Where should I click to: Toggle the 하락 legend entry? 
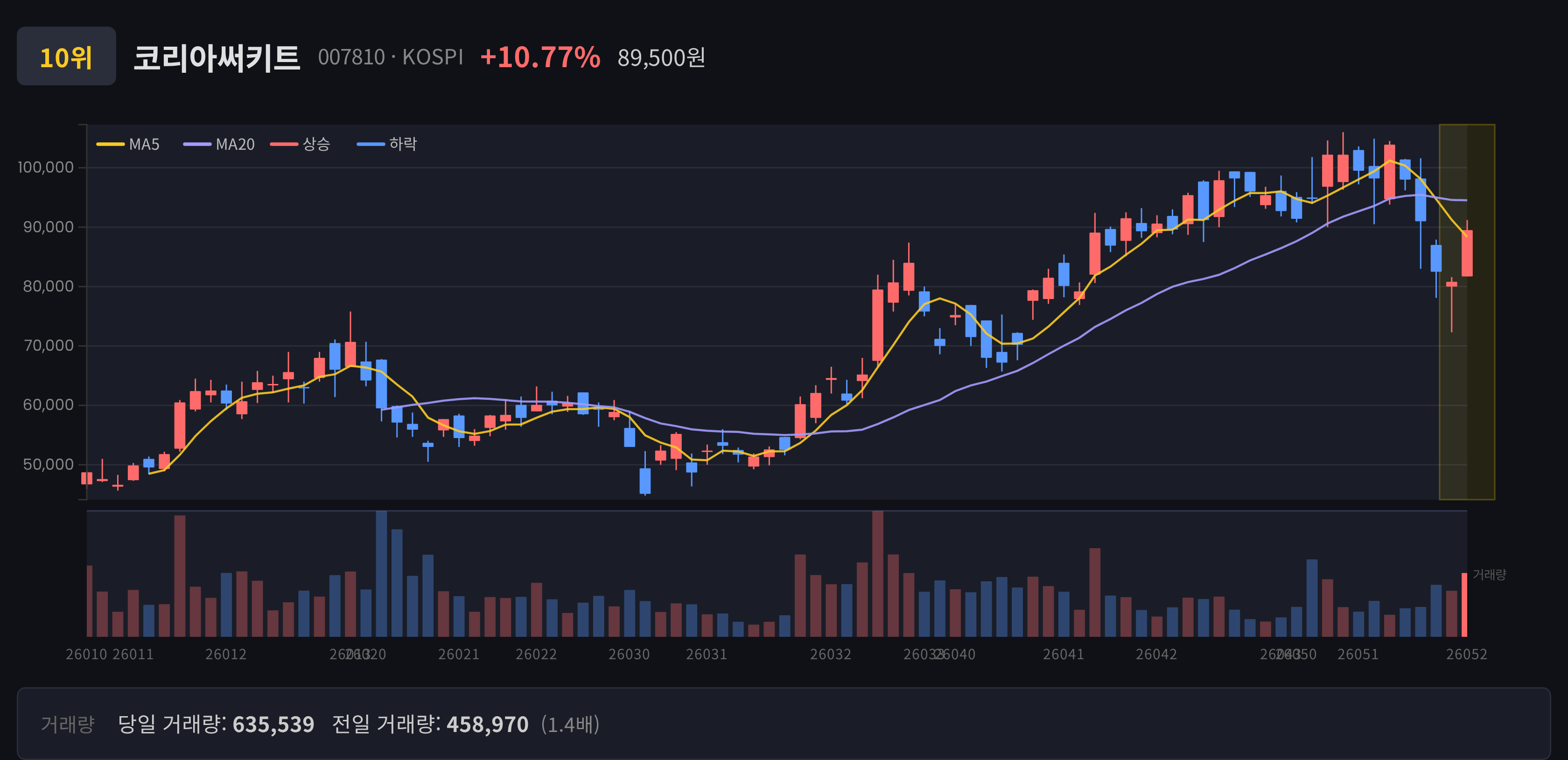click(387, 144)
